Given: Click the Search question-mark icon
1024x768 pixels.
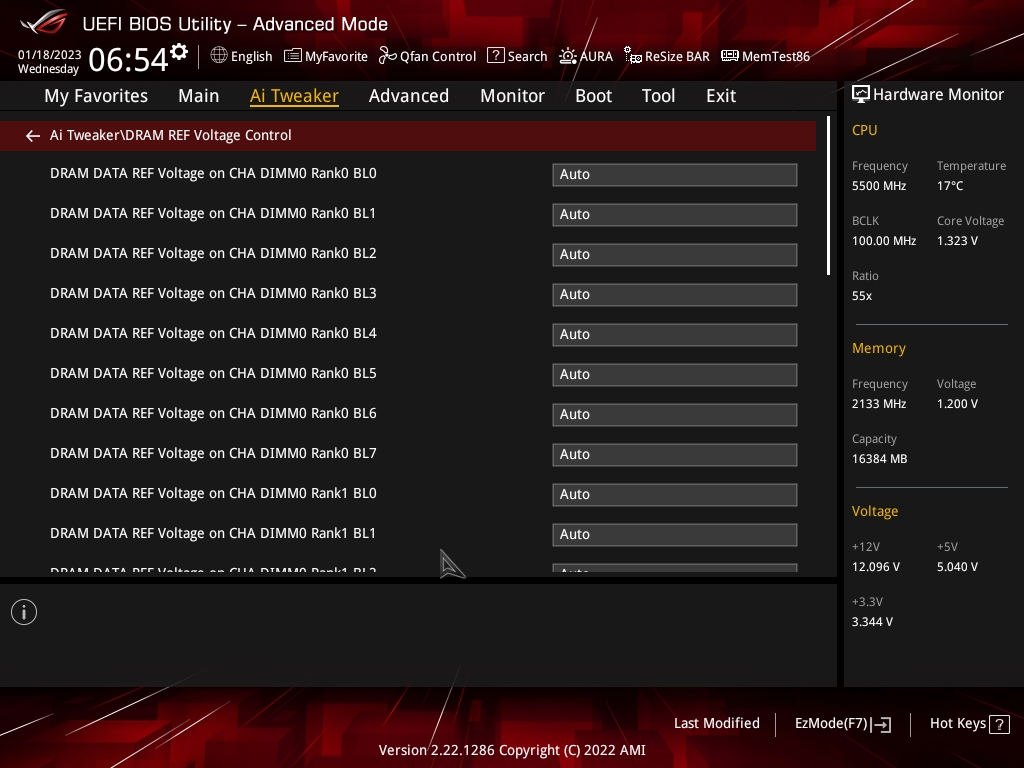Looking at the screenshot, I should point(496,56).
